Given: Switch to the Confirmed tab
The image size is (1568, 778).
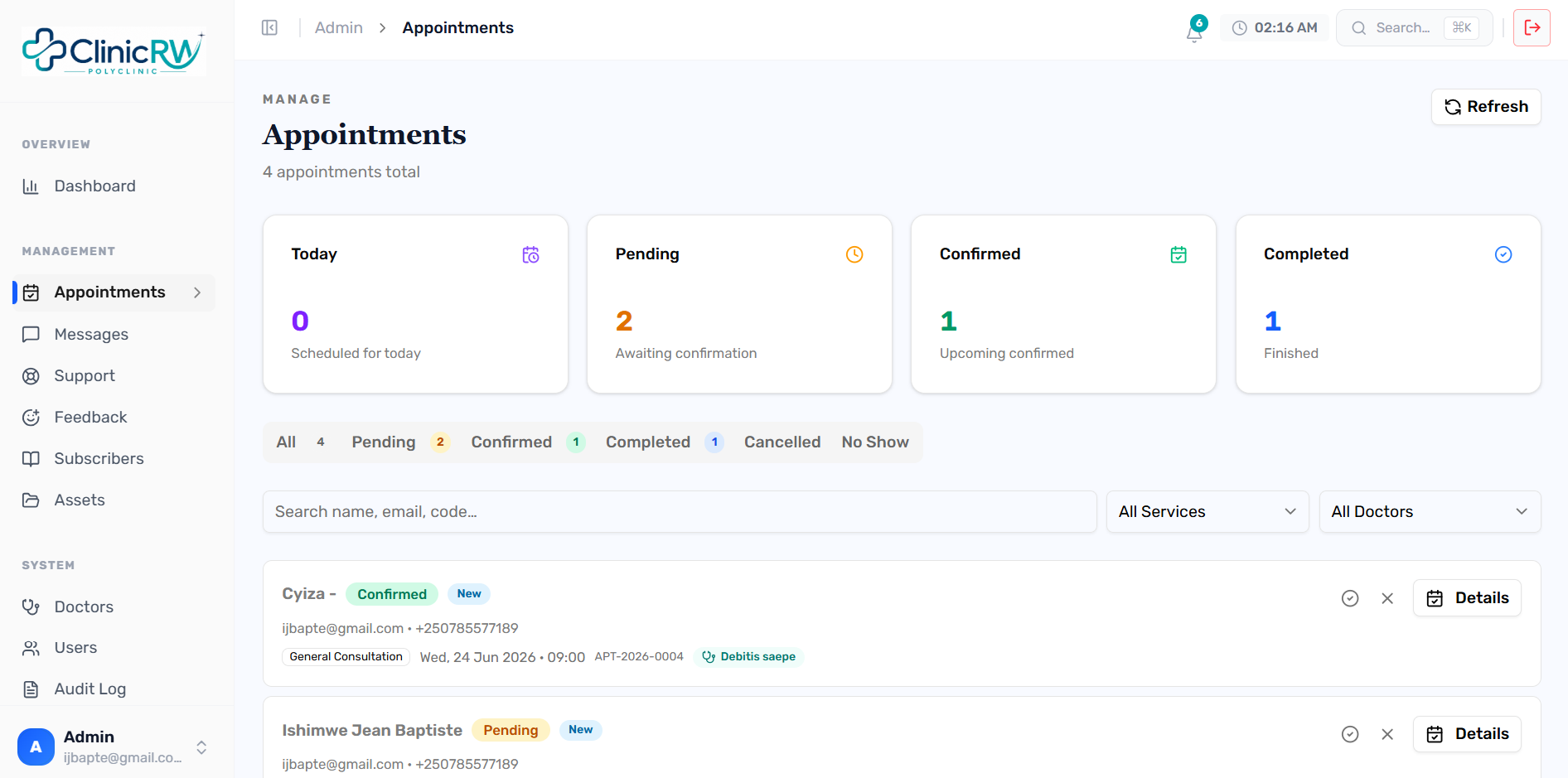Looking at the screenshot, I should pyautogui.click(x=528, y=442).
